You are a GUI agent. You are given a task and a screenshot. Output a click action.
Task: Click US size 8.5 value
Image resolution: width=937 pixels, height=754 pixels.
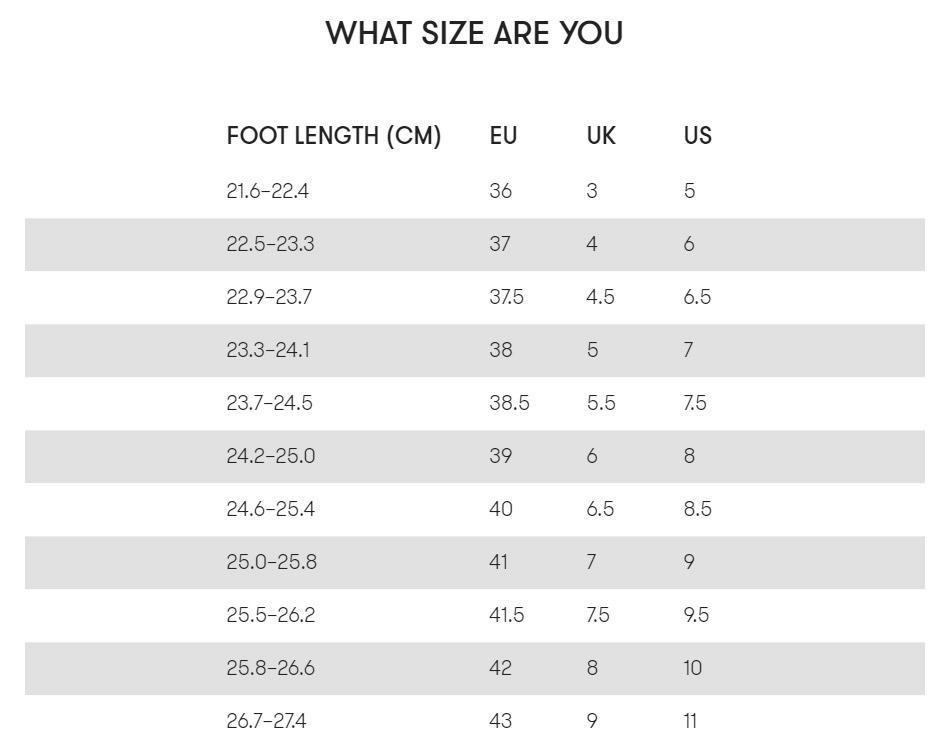click(697, 509)
